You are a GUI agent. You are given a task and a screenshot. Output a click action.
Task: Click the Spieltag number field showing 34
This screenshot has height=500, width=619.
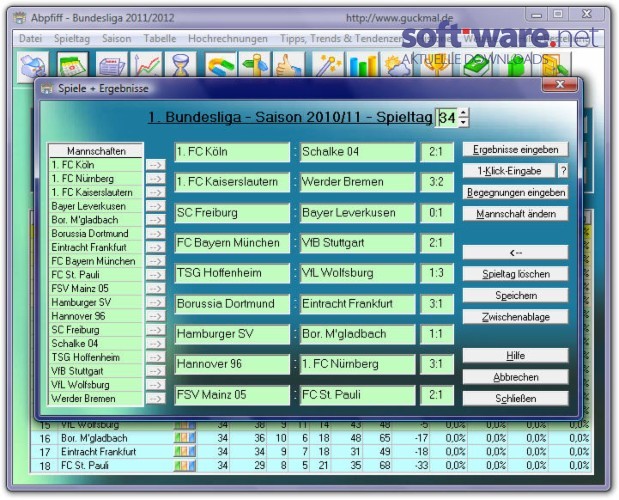pos(447,118)
